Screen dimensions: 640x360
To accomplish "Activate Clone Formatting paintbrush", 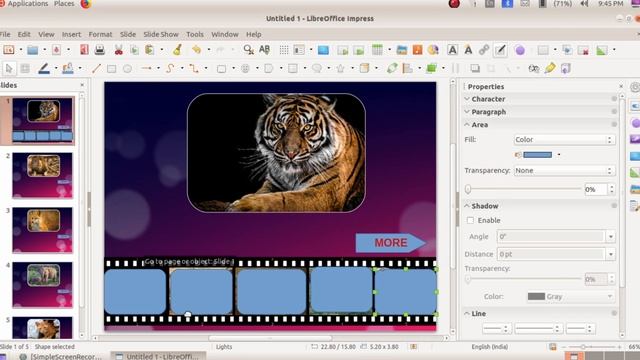I will 178,50.
